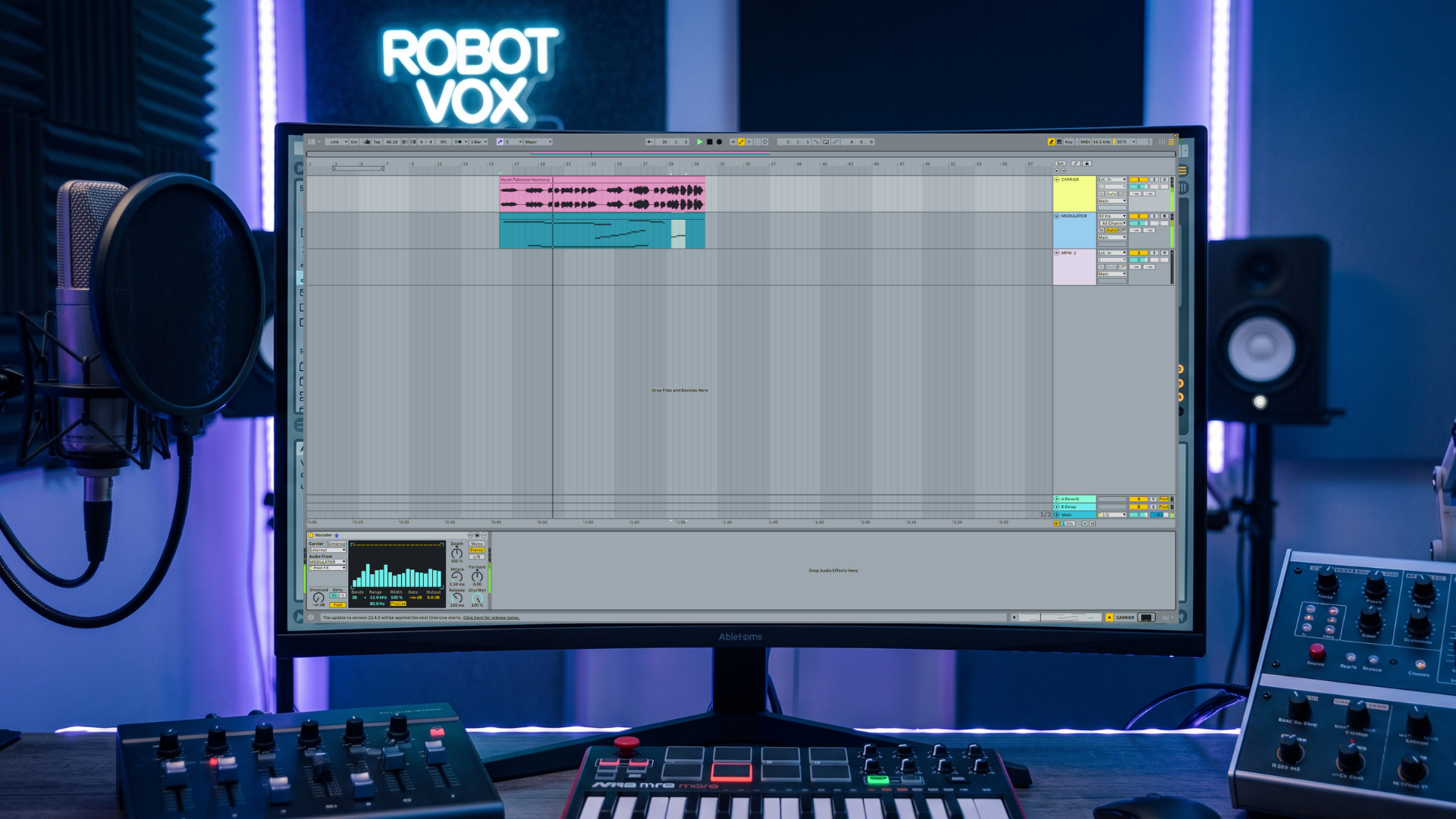
Task: Toggle the Vocoder device activator
Action: (x=311, y=535)
